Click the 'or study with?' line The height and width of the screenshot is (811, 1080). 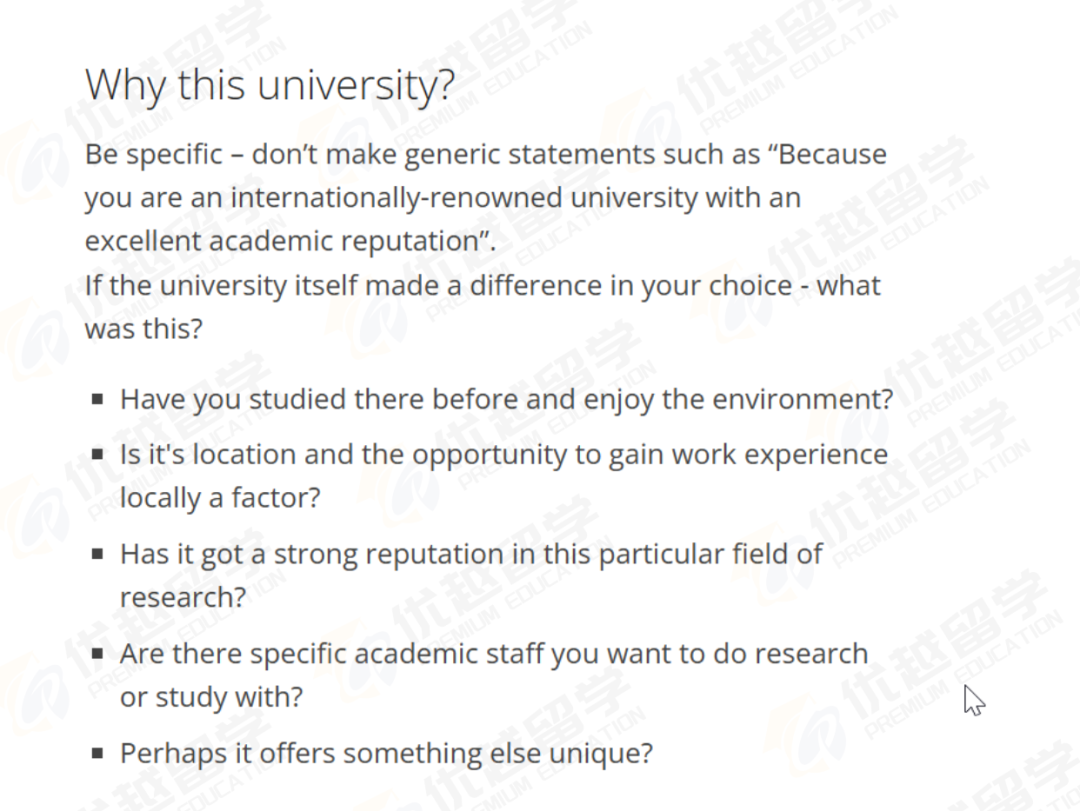click(211, 697)
